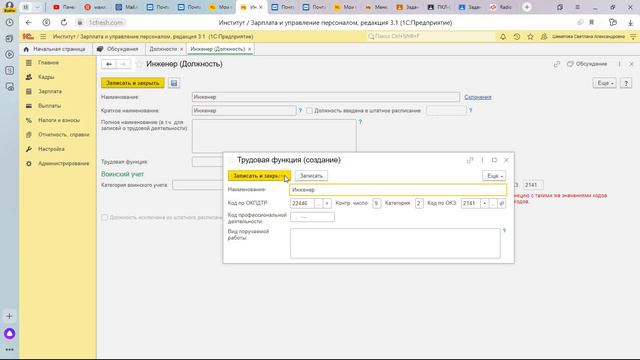The image size is (640, 360).
Task: Click the browser reload icon
Action: coord(64,22)
